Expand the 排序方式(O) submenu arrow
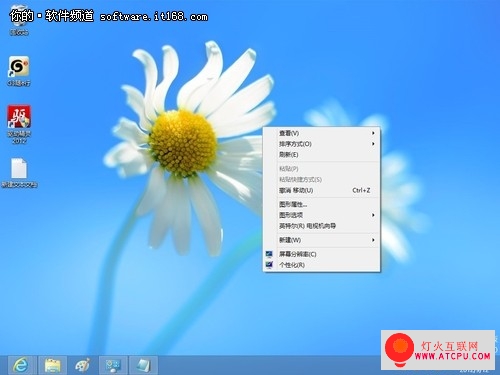Viewport: 500px width, 375px height. (x=373, y=144)
